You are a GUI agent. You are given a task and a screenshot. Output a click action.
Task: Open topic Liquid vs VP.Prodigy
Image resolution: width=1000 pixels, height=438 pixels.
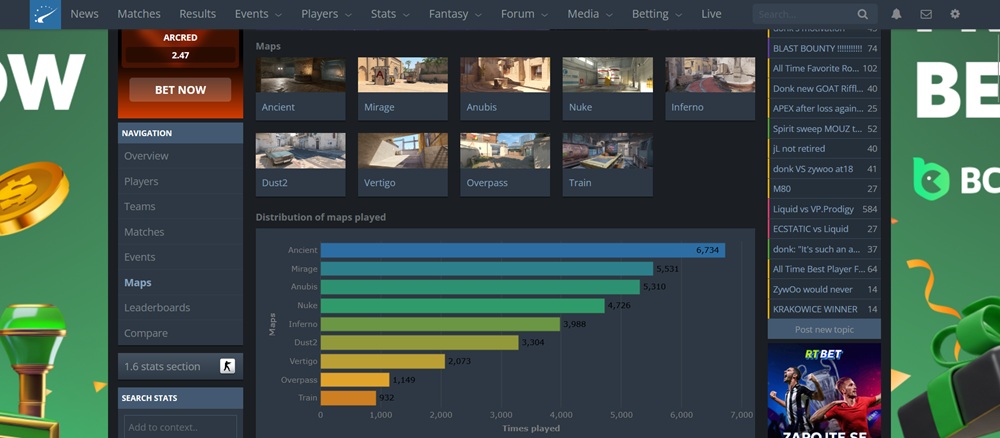[x=824, y=209]
